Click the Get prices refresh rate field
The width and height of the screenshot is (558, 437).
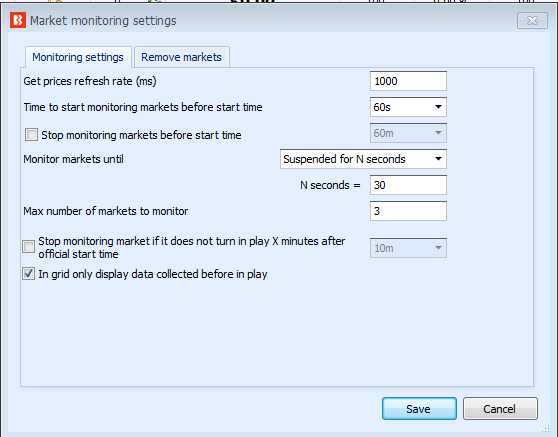[408, 81]
